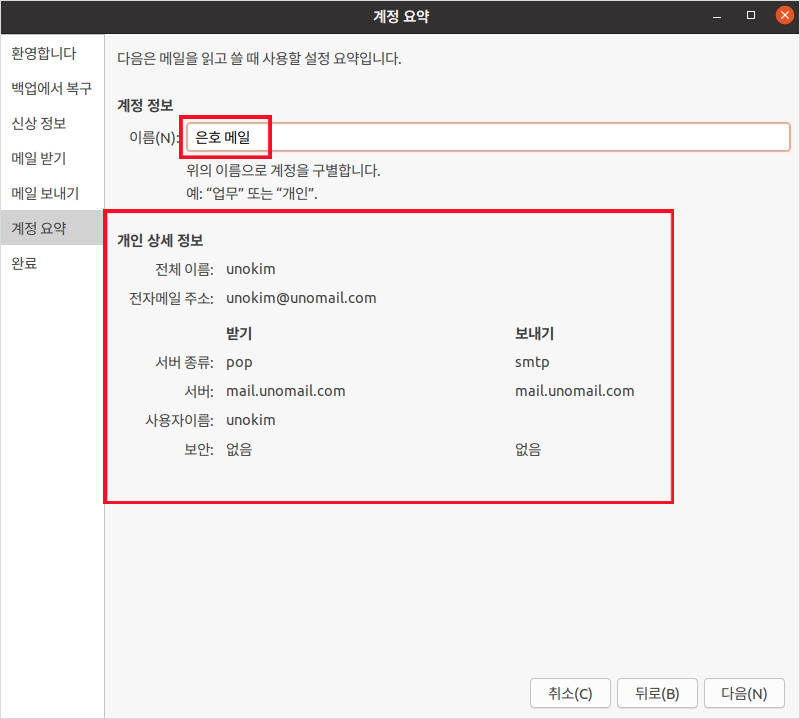Click the example hint 예: "업무" 또는 "개인"

pyautogui.click(x=252, y=193)
